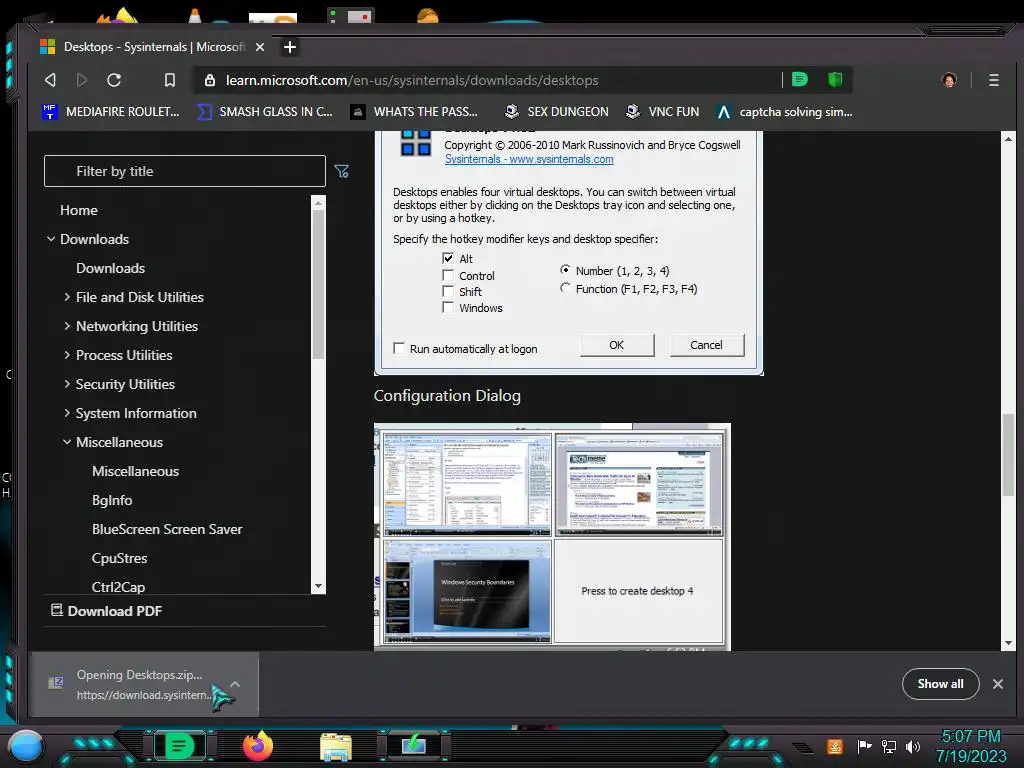Image resolution: width=1024 pixels, height=768 pixels.
Task: Click the Desktops four-squares logo
Action: point(416,142)
